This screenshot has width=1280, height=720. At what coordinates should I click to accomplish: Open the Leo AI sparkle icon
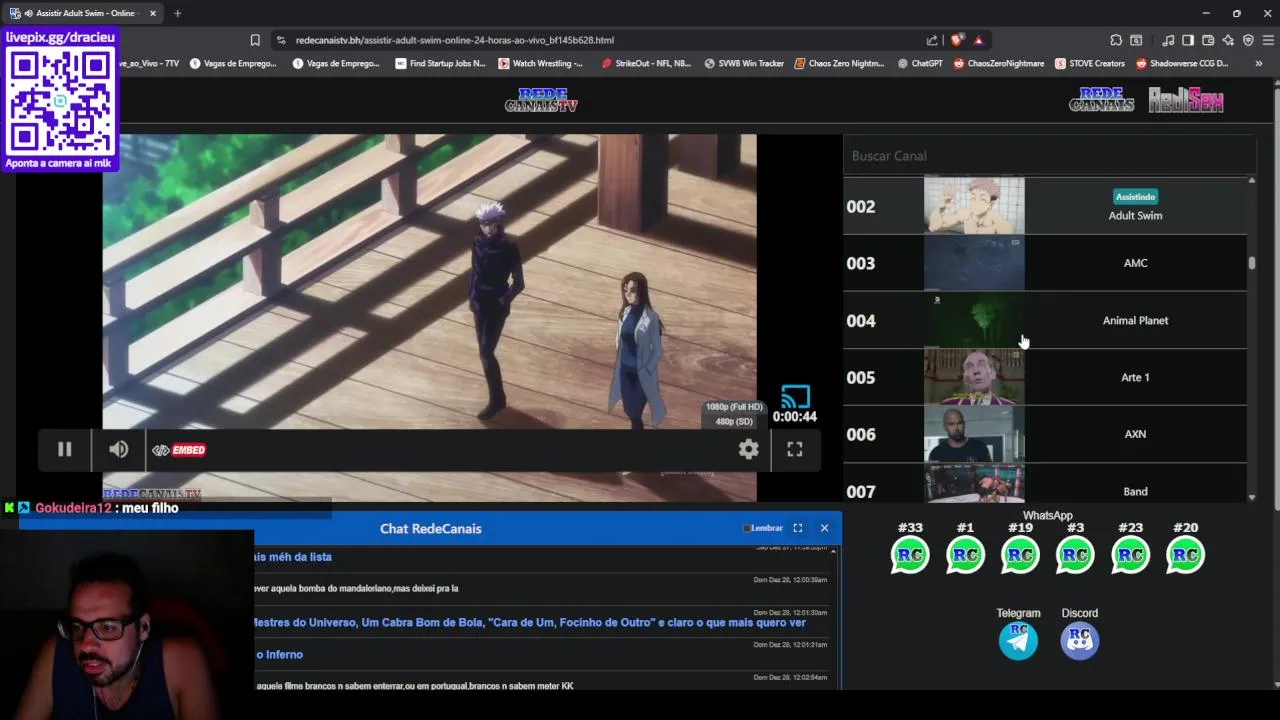[x=1228, y=40]
